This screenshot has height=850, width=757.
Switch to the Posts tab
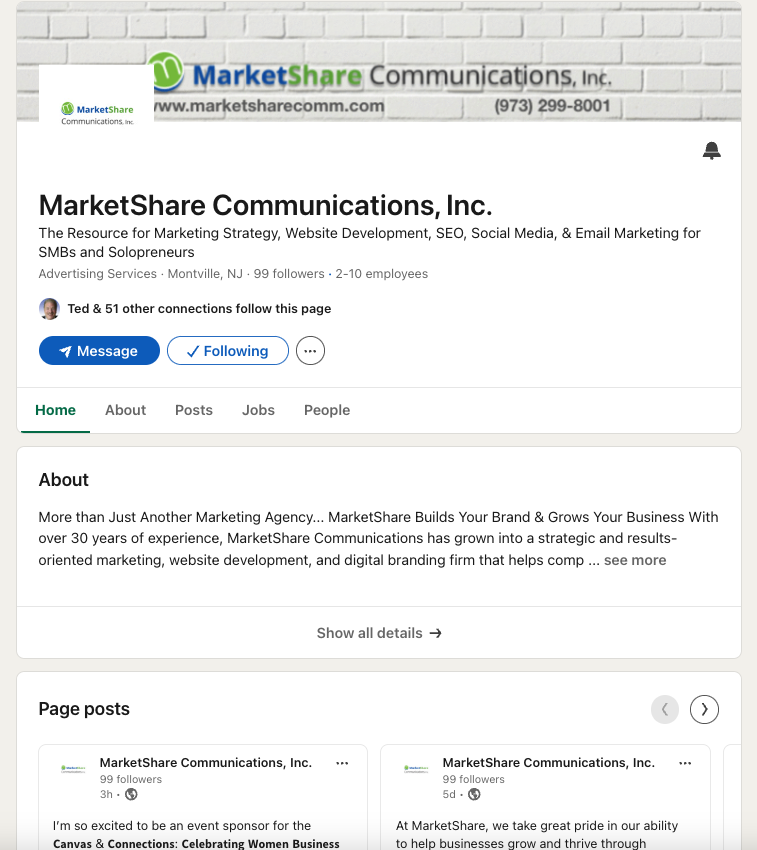coord(194,410)
